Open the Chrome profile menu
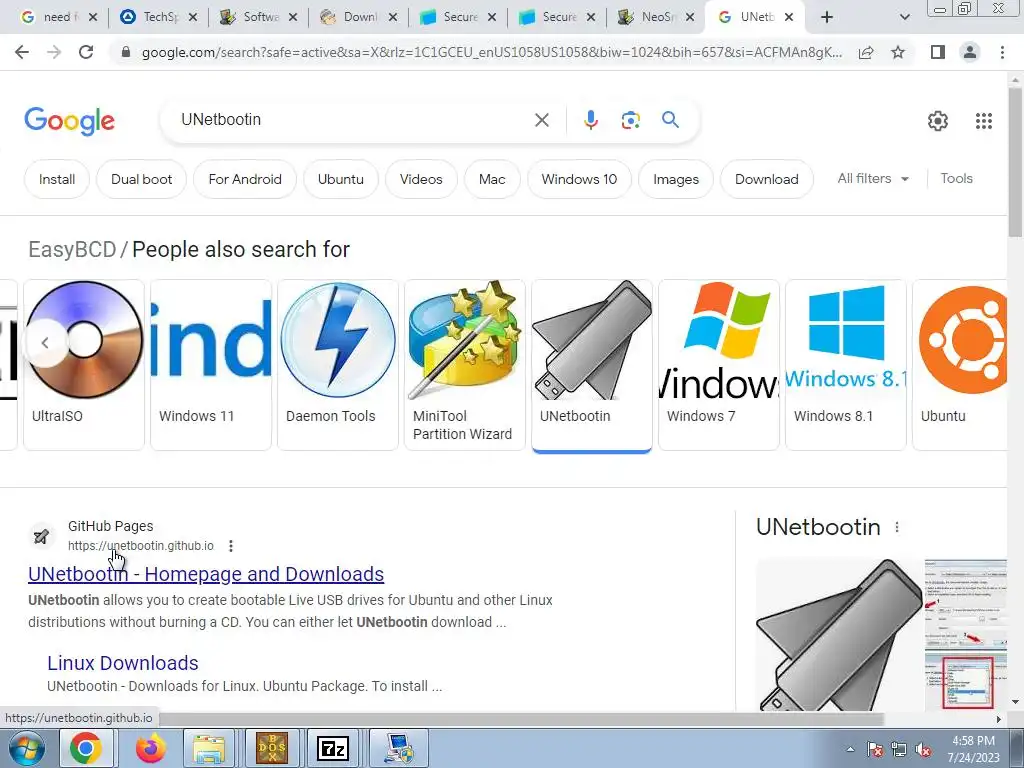The image size is (1024, 768). coord(970,52)
